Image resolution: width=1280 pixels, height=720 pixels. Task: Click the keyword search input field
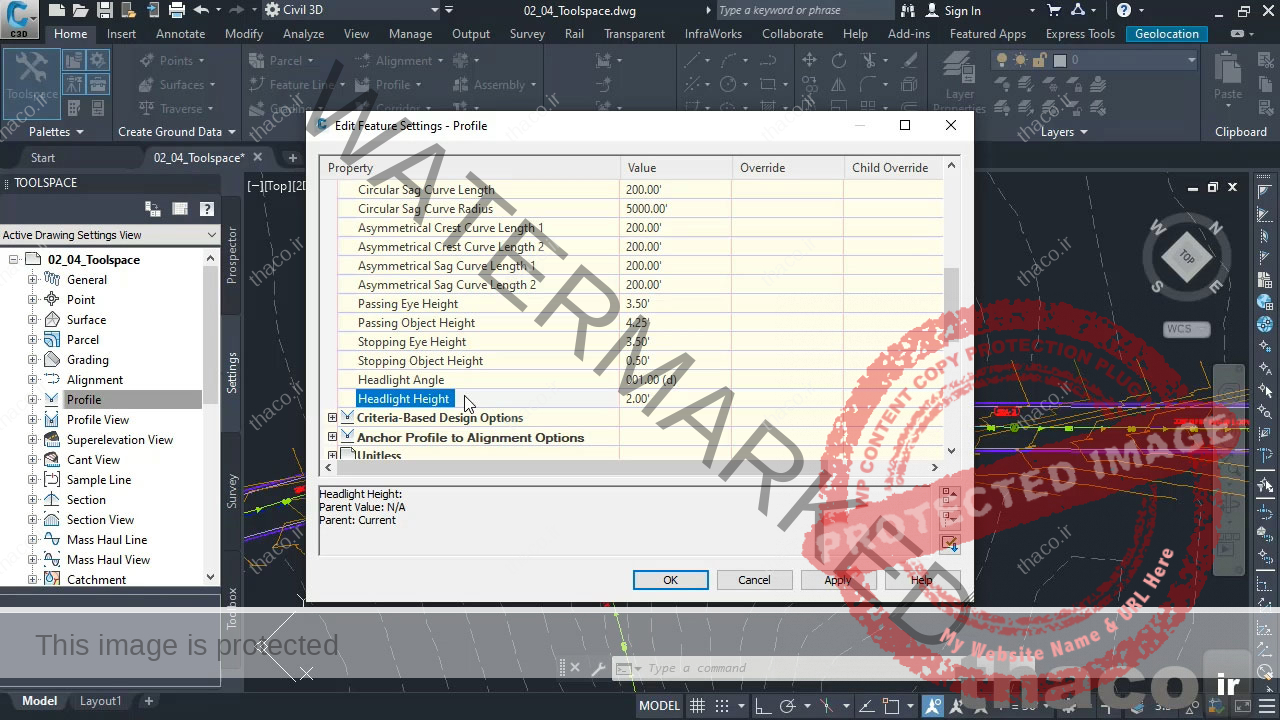tap(803, 10)
